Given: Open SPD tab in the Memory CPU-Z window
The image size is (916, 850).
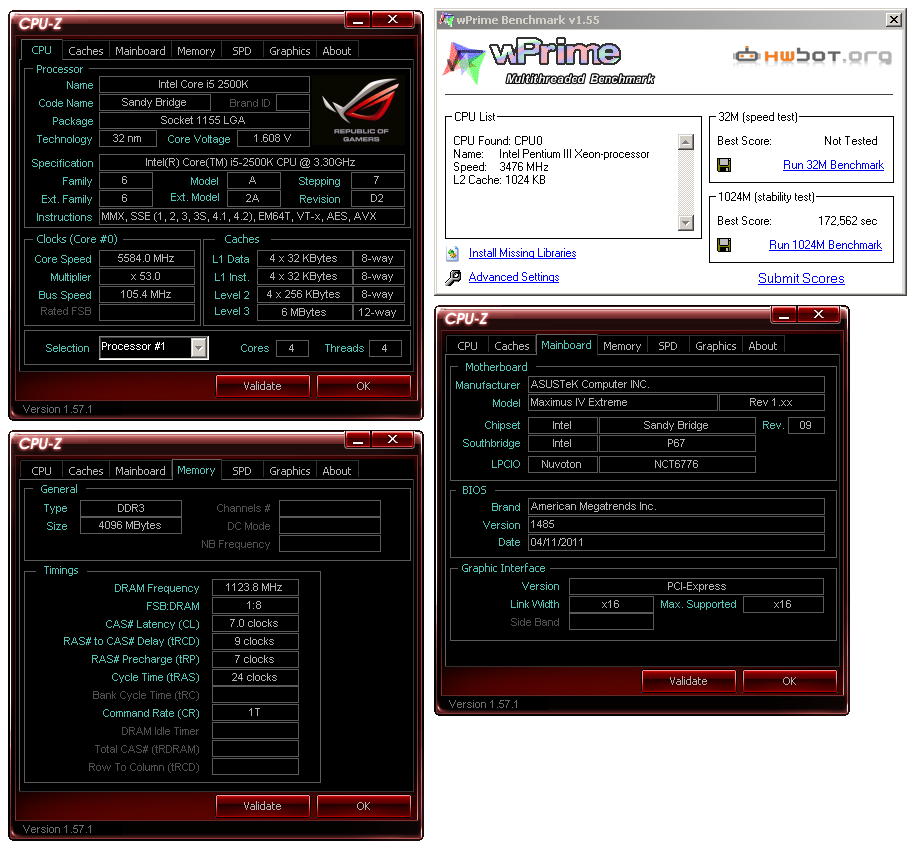Looking at the screenshot, I should [x=242, y=471].
